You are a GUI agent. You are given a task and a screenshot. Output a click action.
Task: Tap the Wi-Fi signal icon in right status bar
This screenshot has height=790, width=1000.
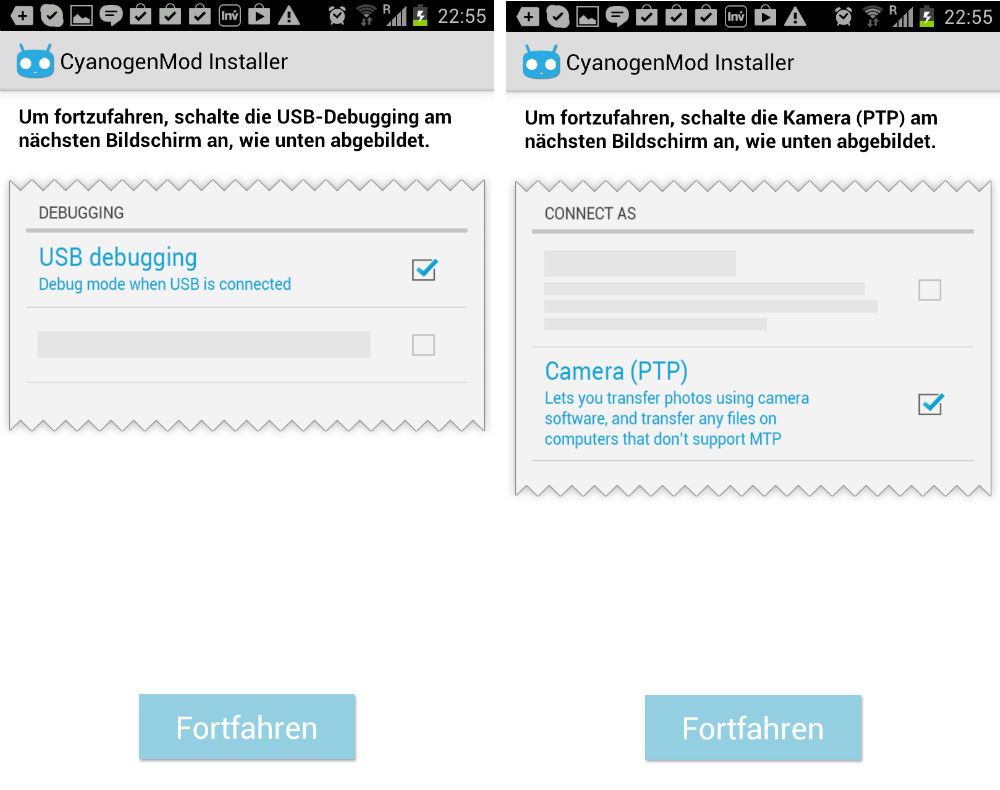click(872, 15)
